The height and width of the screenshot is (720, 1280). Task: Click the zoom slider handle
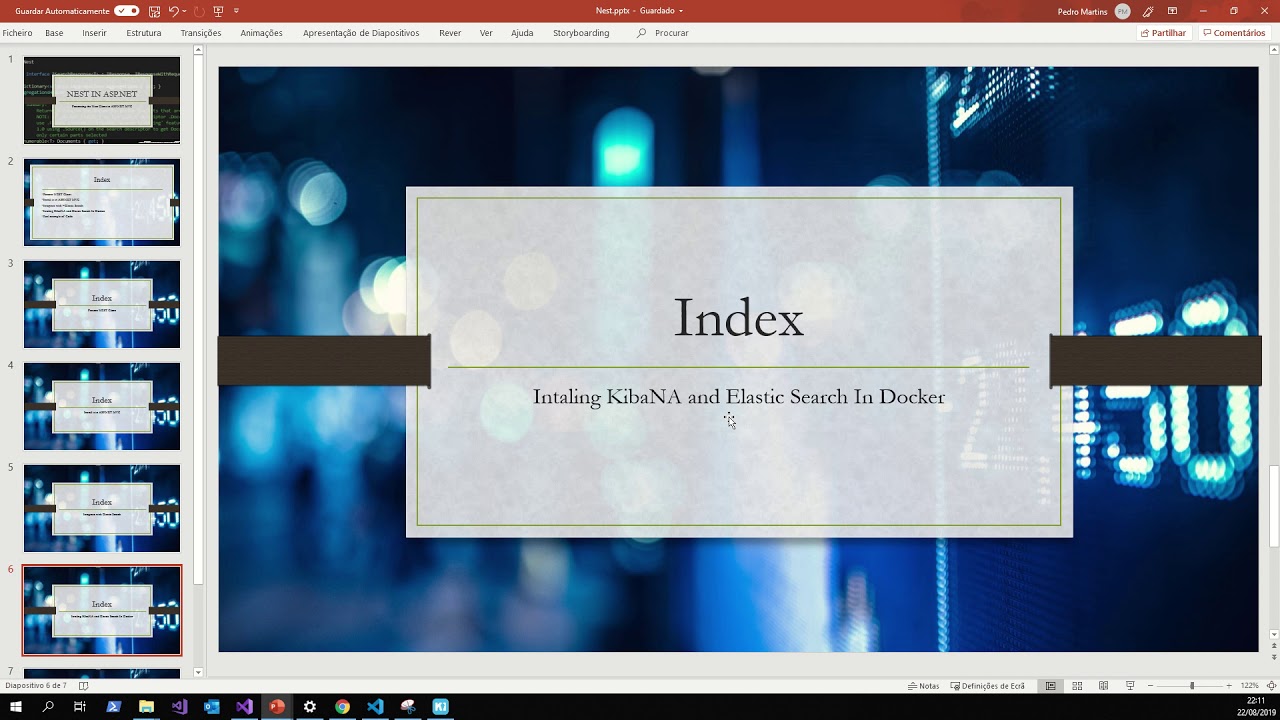(x=1191, y=686)
